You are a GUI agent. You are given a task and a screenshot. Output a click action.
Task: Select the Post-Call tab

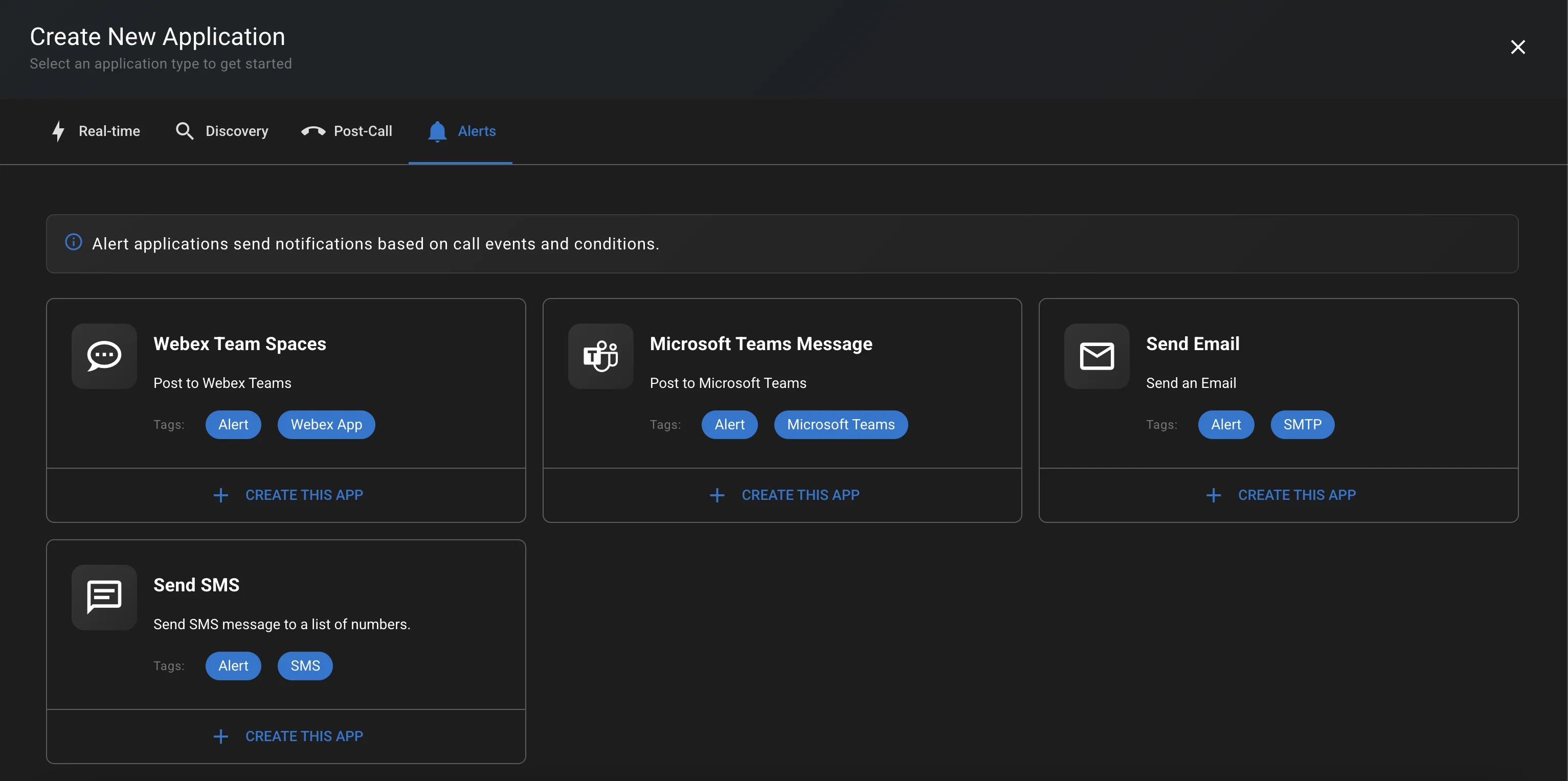click(346, 131)
